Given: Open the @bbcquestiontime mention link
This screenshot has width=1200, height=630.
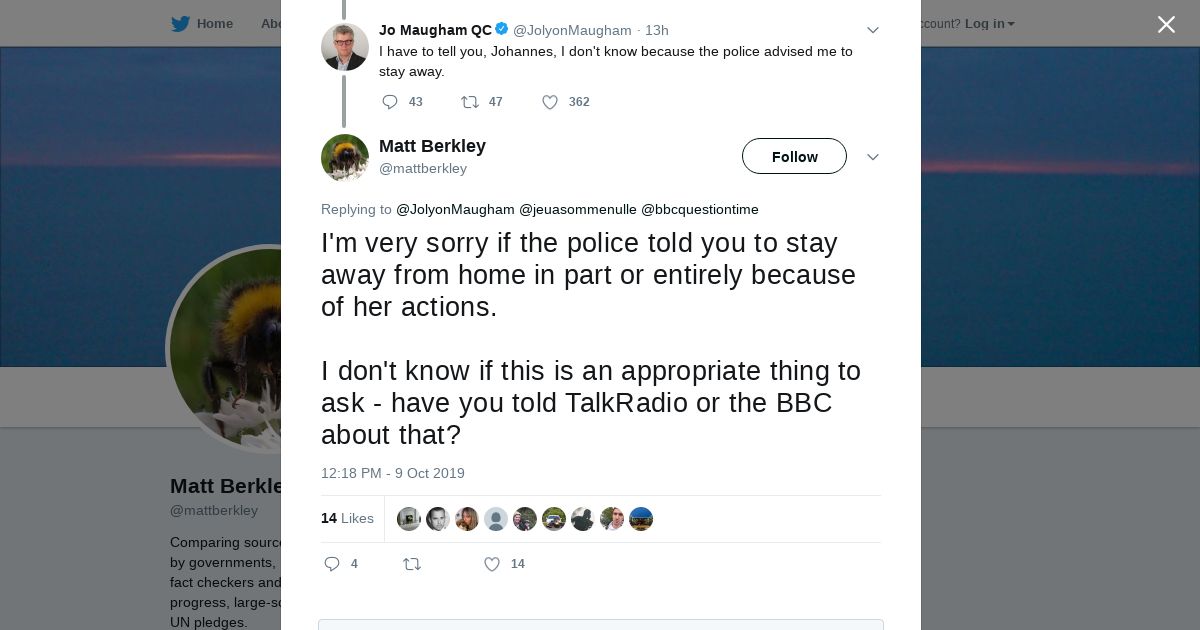Looking at the screenshot, I should point(699,209).
